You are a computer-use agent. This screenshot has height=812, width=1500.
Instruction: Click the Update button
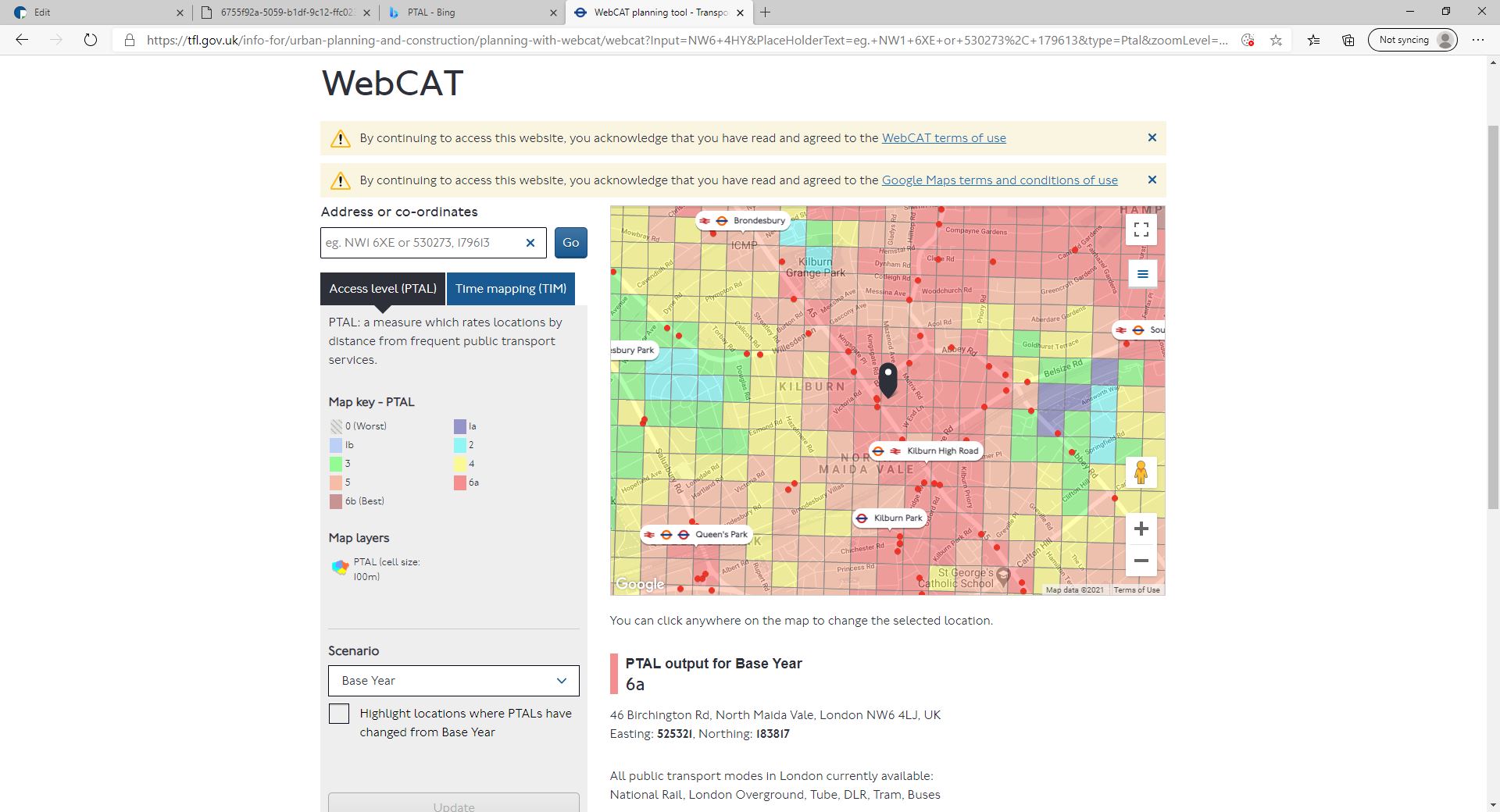(x=454, y=803)
